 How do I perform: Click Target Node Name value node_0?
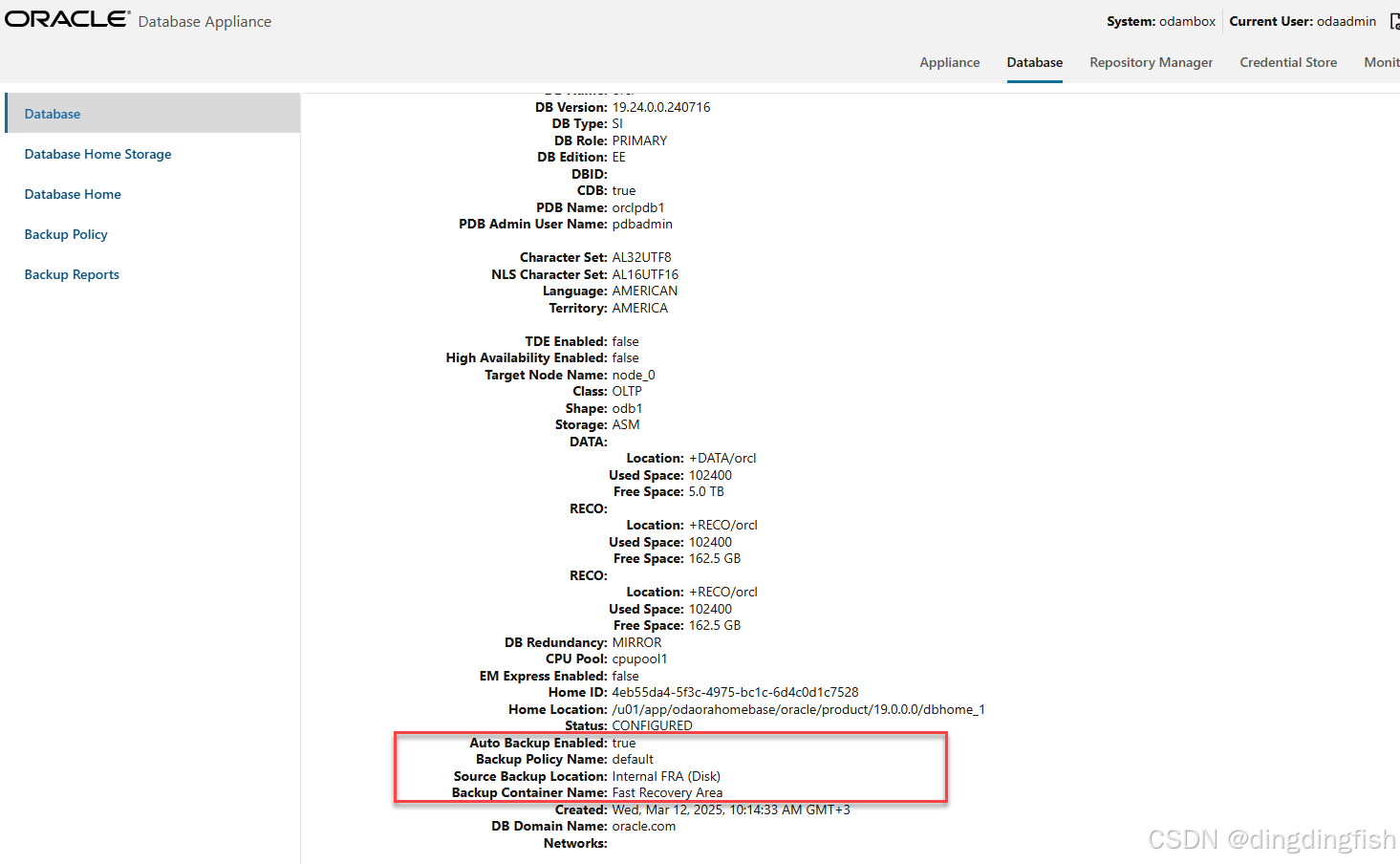(634, 375)
